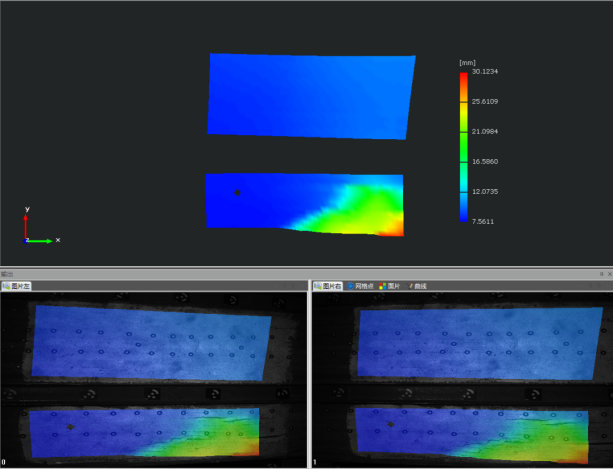Image resolution: width=613 pixels, height=469 pixels.
Task: Pick the green segment of the color legend
Action: [463, 145]
